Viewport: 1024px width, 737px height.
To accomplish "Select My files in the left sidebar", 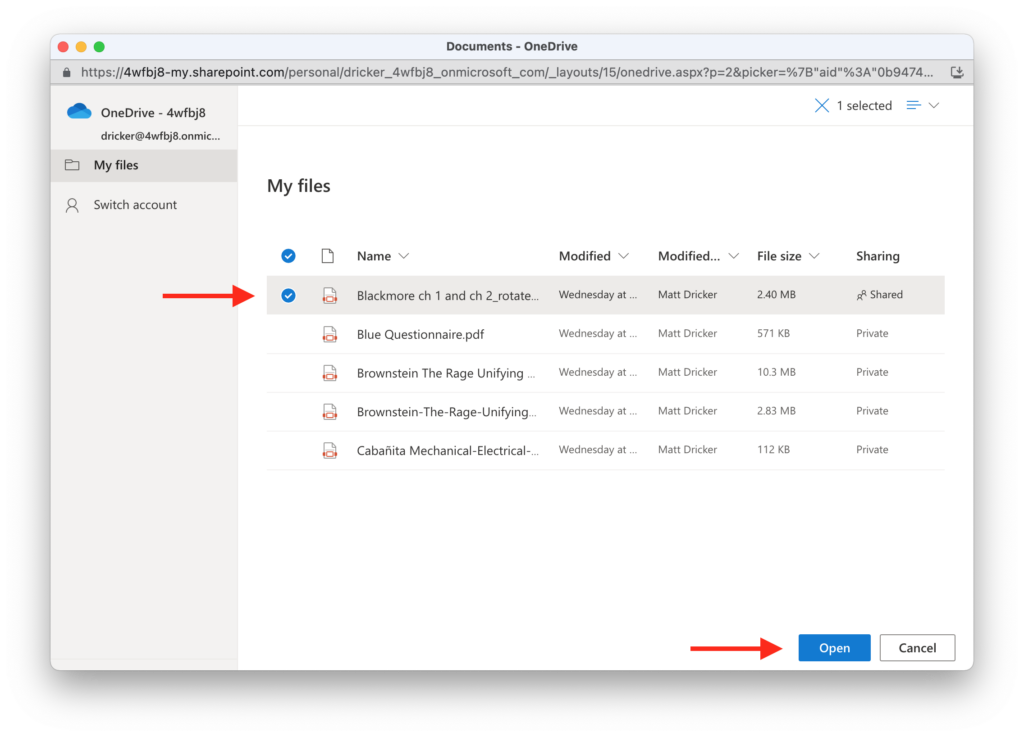I will (116, 164).
